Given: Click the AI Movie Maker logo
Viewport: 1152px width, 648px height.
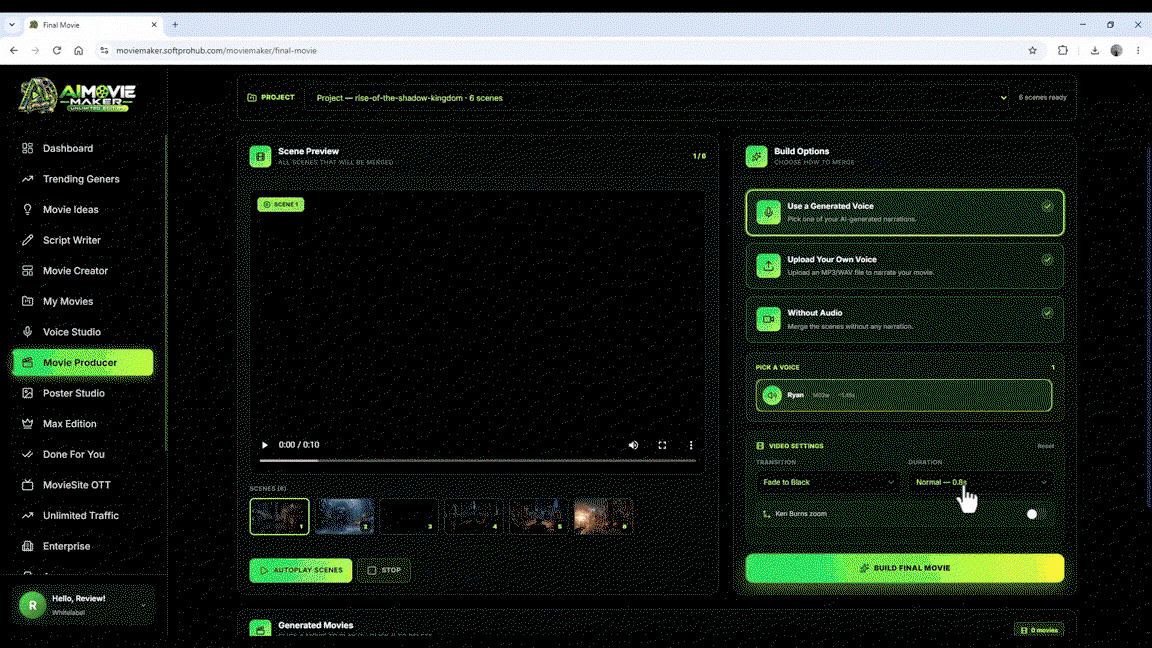Looking at the screenshot, I should click(77, 96).
